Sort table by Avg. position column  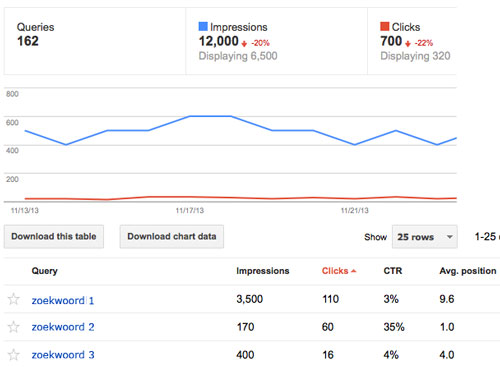click(x=468, y=271)
